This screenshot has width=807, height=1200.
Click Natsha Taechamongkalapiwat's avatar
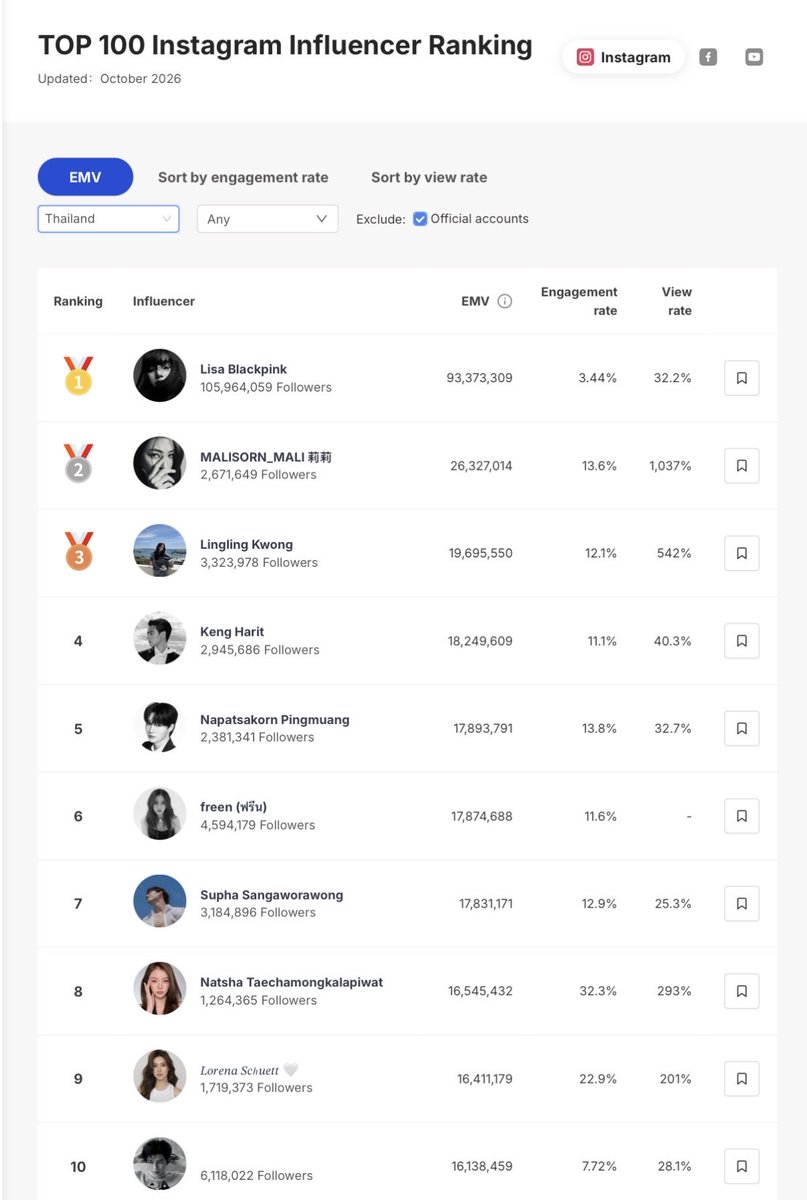point(160,989)
